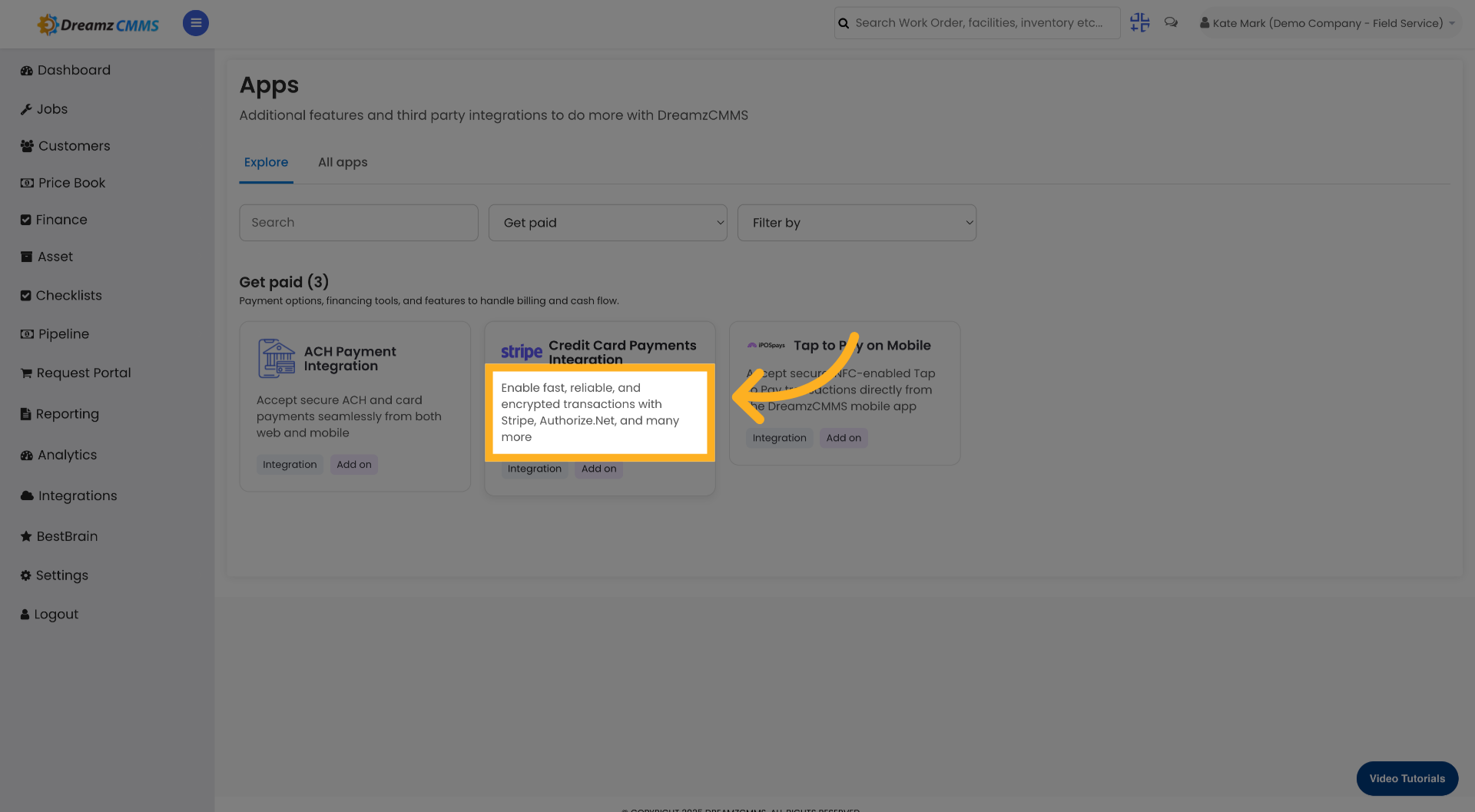Click the Search apps input field
The image size is (1475, 812).
tap(358, 222)
